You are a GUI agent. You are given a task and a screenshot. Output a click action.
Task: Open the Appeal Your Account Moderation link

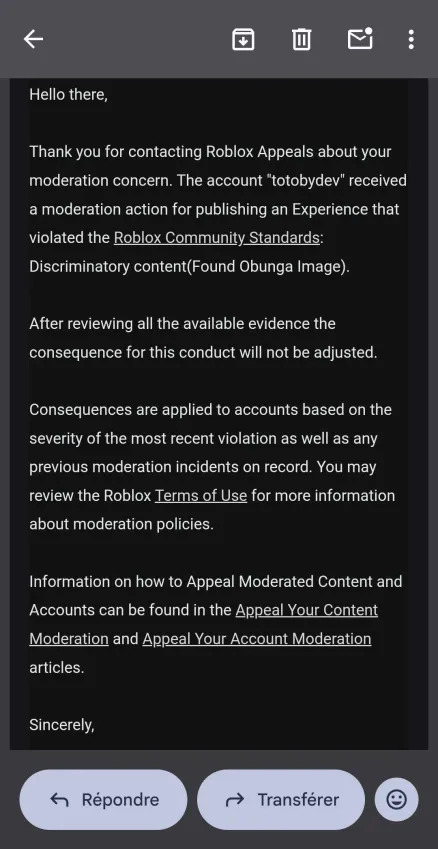(x=257, y=638)
